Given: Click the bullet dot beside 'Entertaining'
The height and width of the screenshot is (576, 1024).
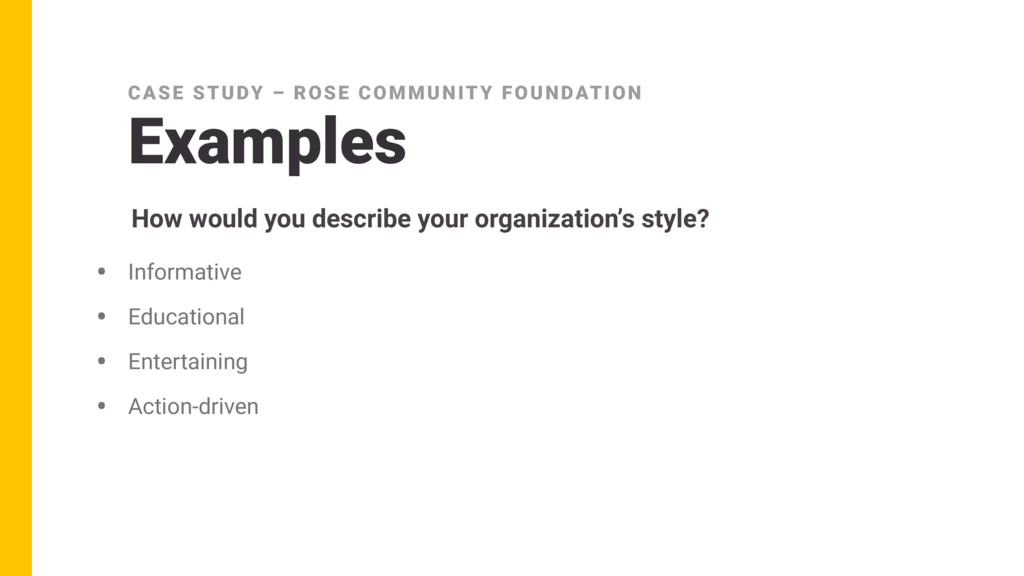Looking at the screenshot, I should pyautogui.click(x=101, y=360).
